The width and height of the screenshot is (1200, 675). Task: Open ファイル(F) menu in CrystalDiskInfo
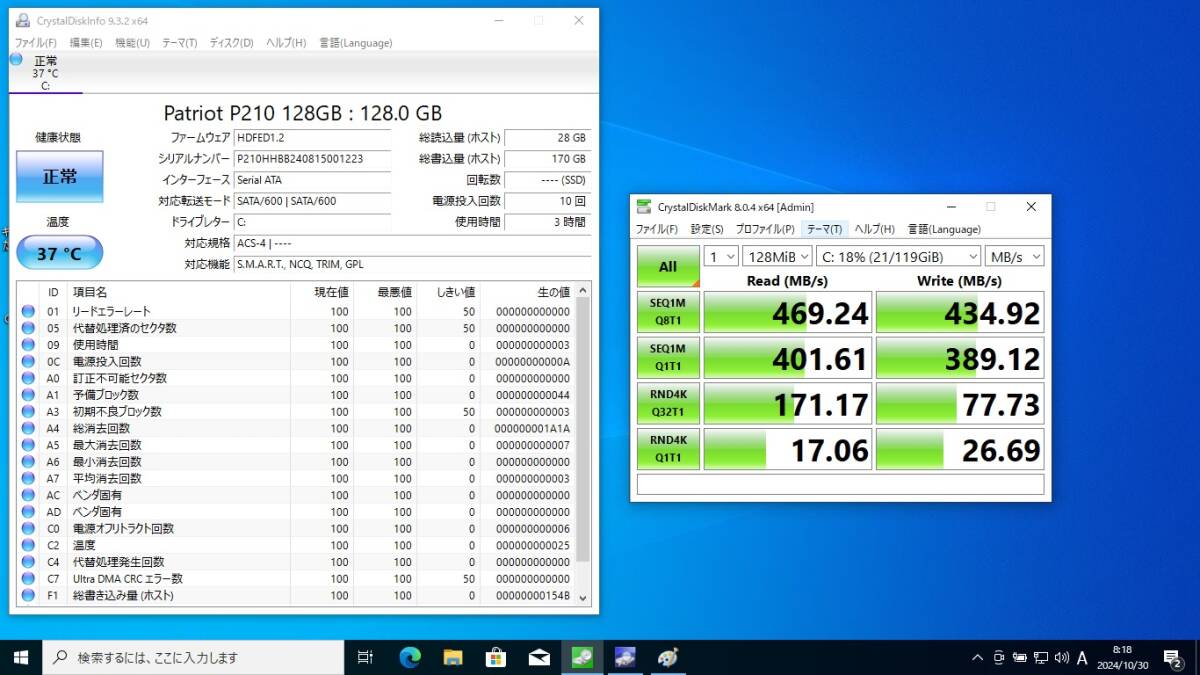pos(36,43)
